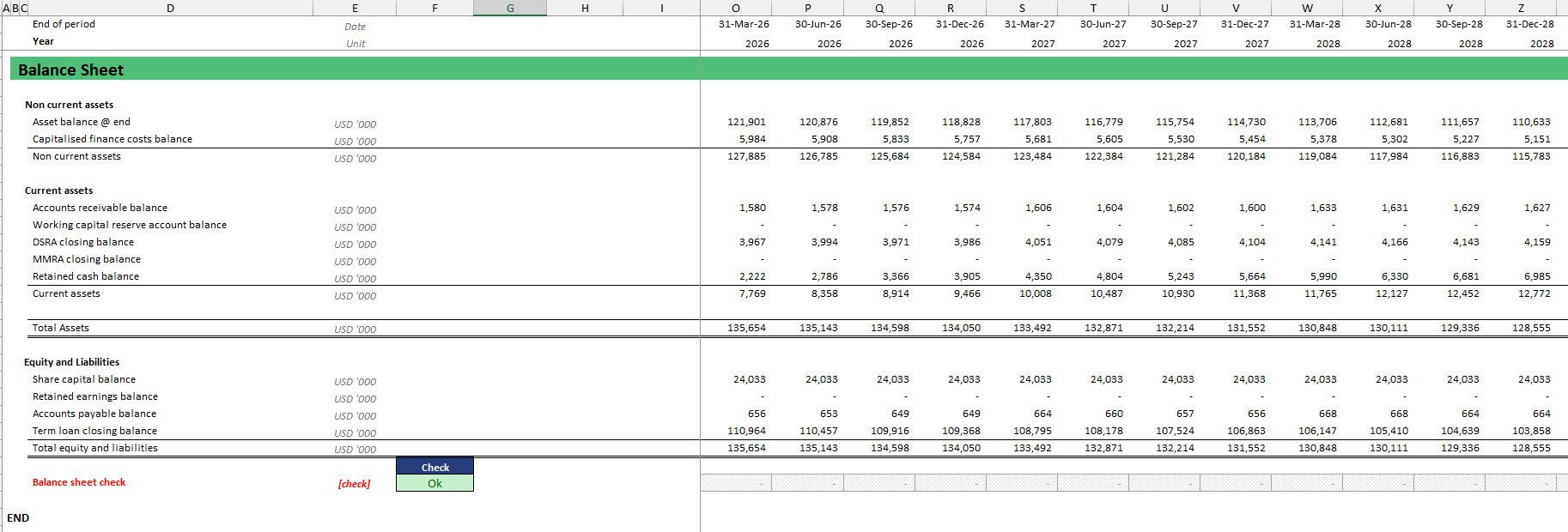The image size is (1568, 532).
Task: Select Asset balance @ end value 121,901
Action: pyautogui.click(x=746, y=122)
